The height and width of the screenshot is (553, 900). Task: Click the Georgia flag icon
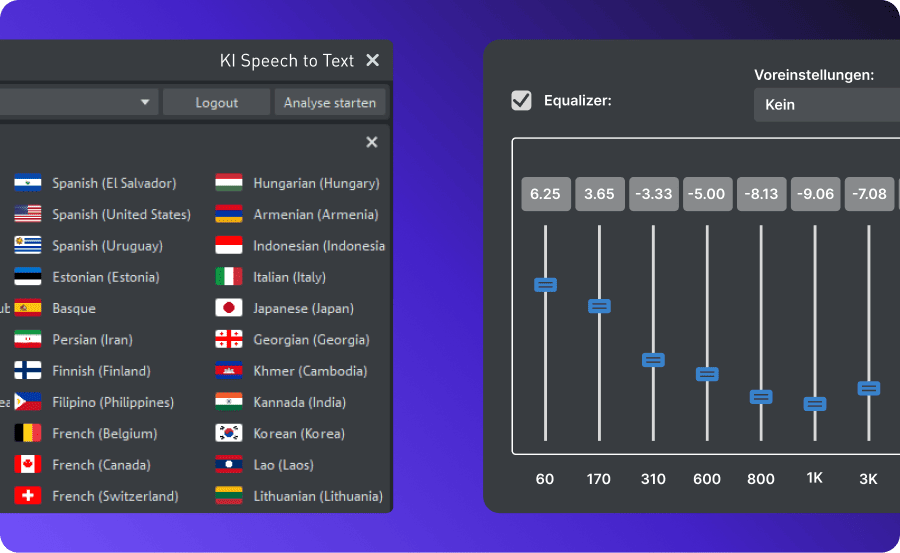229,340
